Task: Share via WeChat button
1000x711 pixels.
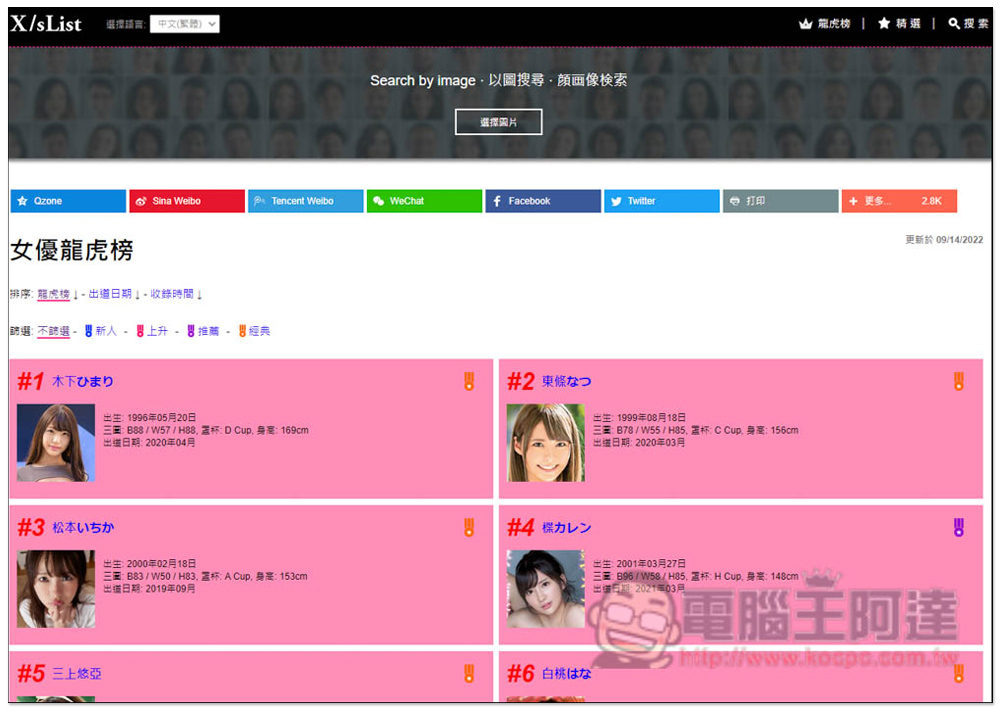Action: click(424, 201)
